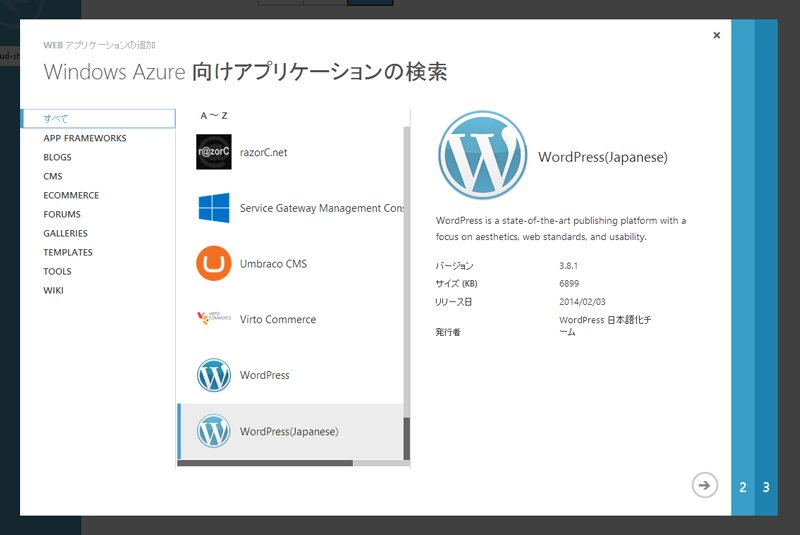Image resolution: width=800 pixels, height=535 pixels.
Task: Click the WordPress list icon
Action: tap(214, 375)
